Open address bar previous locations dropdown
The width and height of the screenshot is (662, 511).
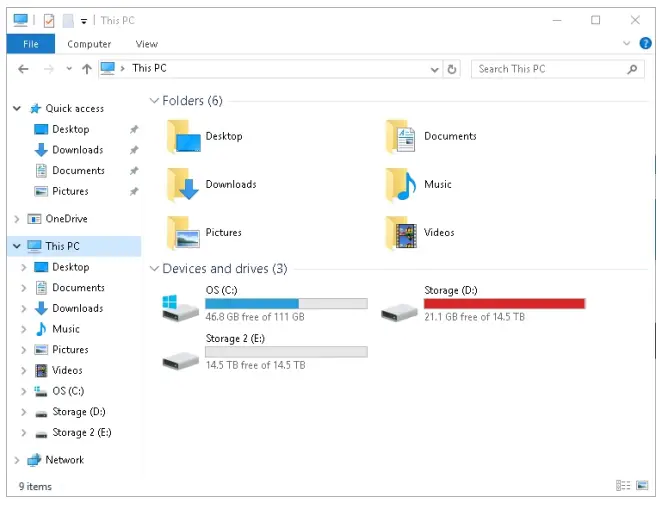tap(434, 70)
